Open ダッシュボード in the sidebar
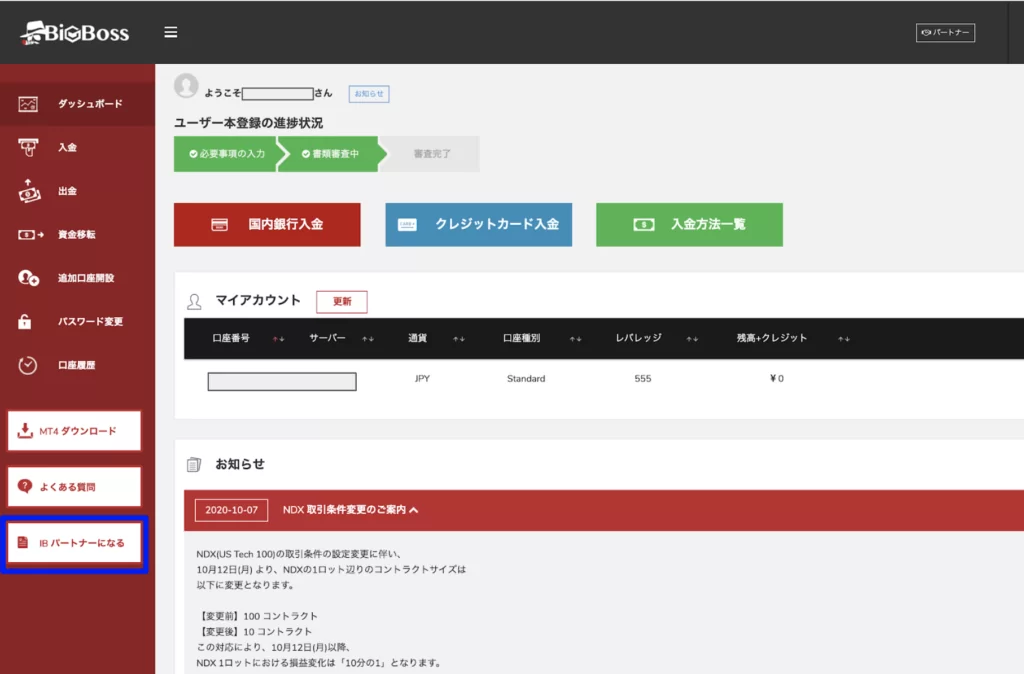 coord(90,103)
